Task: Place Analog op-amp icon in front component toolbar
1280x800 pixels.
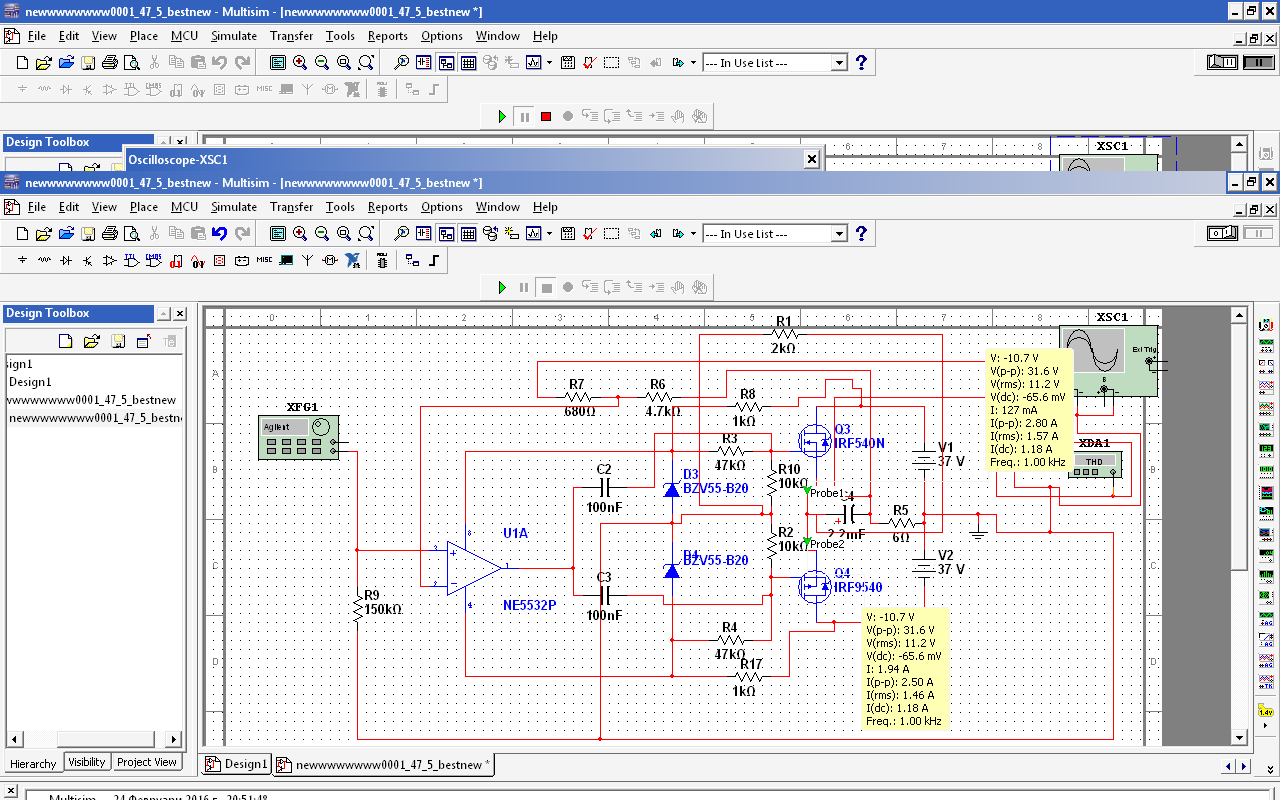Action: click(x=110, y=260)
